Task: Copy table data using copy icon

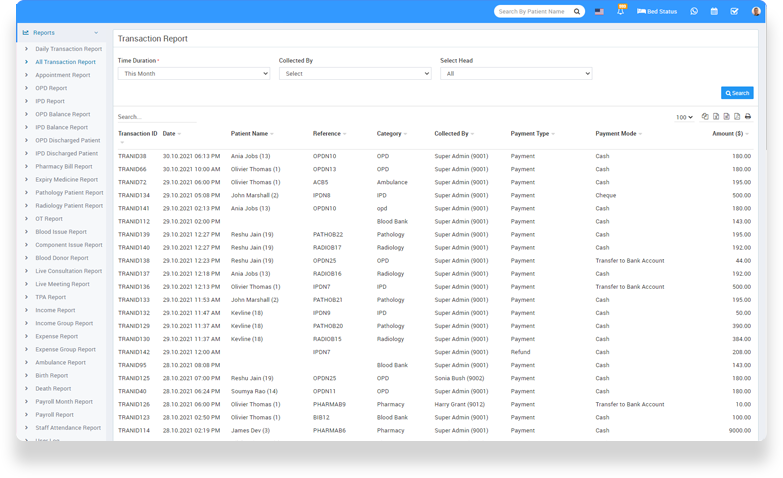Action: pos(706,117)
